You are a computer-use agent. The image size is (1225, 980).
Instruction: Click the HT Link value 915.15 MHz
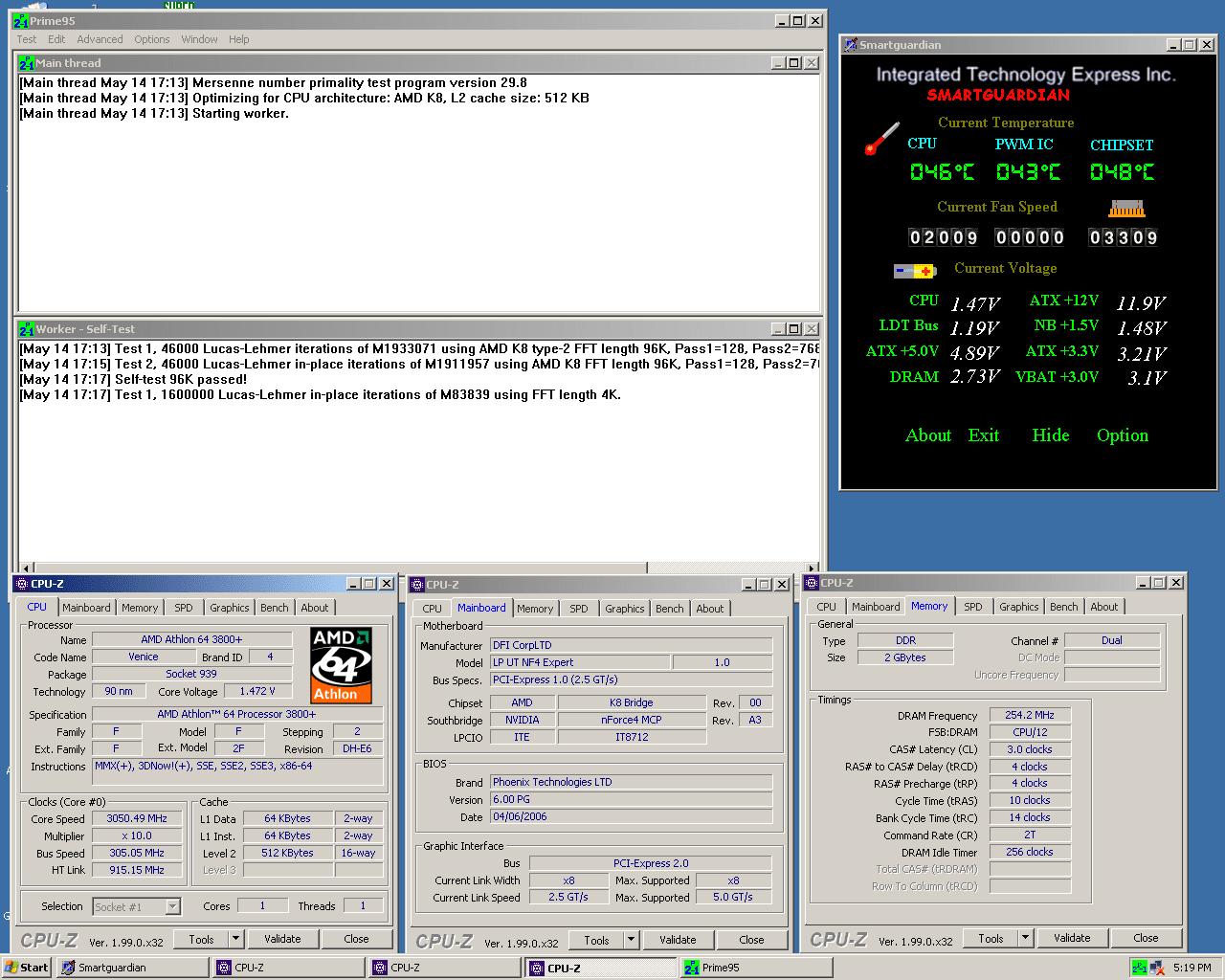point(137,870)
